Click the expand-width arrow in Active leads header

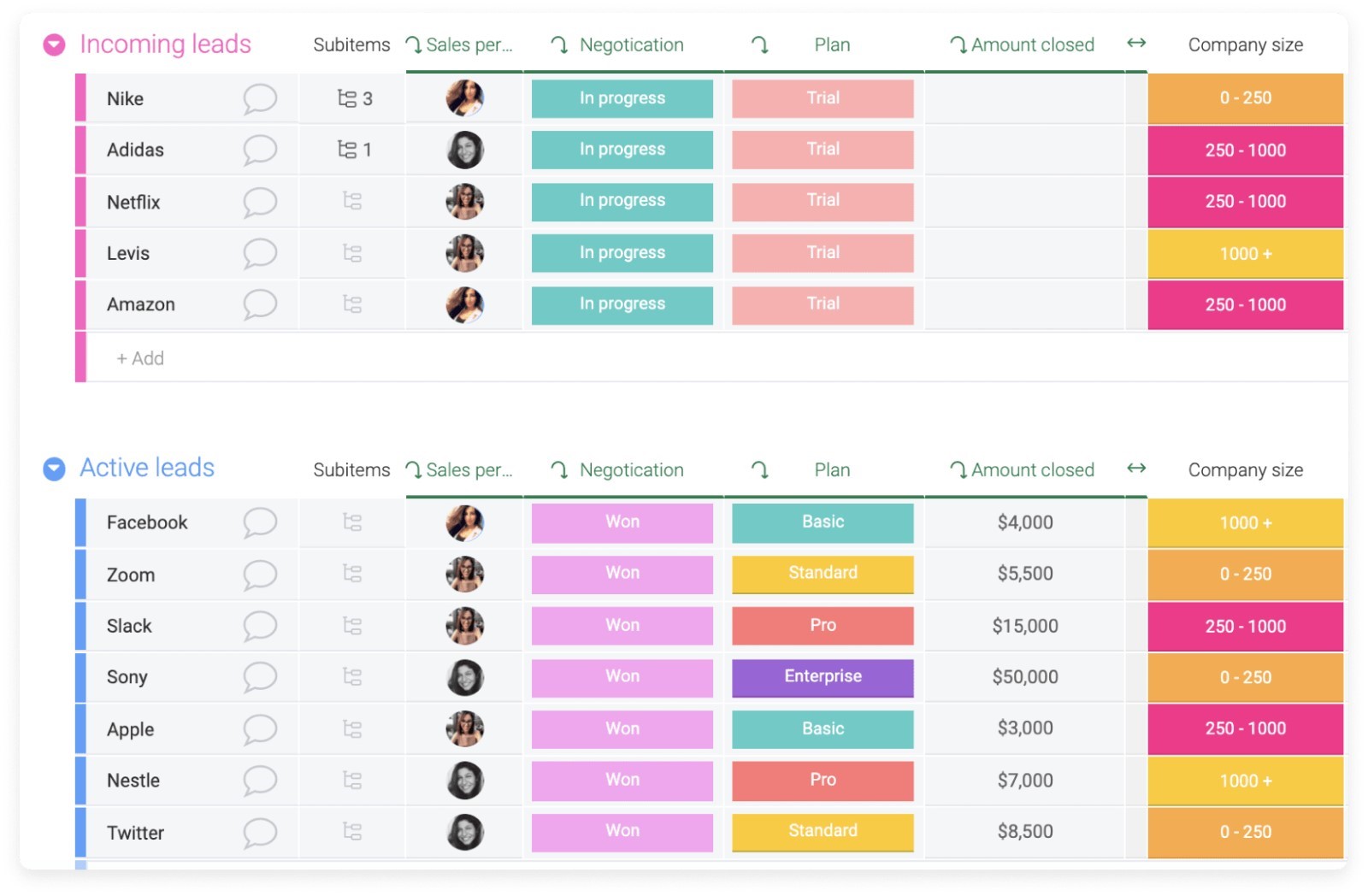coord(1136,468)
